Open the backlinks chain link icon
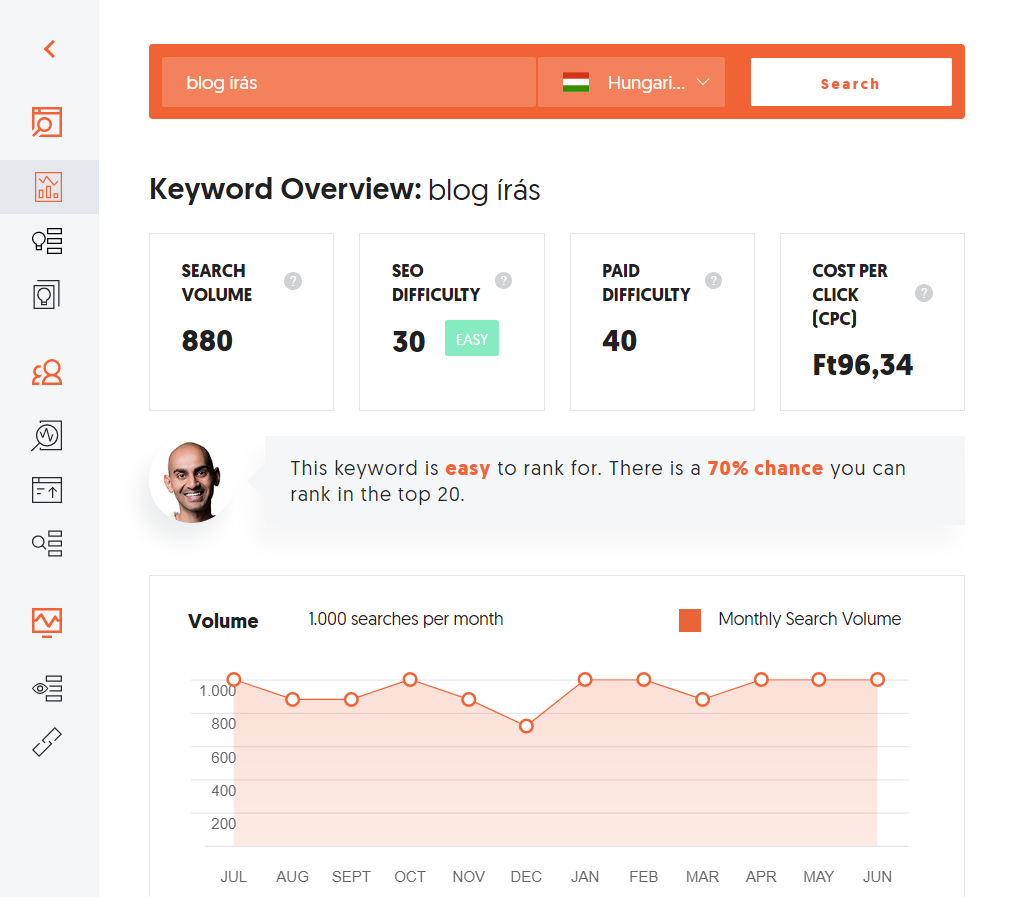The height and width of the screenshot is (897, 1010). point(47,742)
